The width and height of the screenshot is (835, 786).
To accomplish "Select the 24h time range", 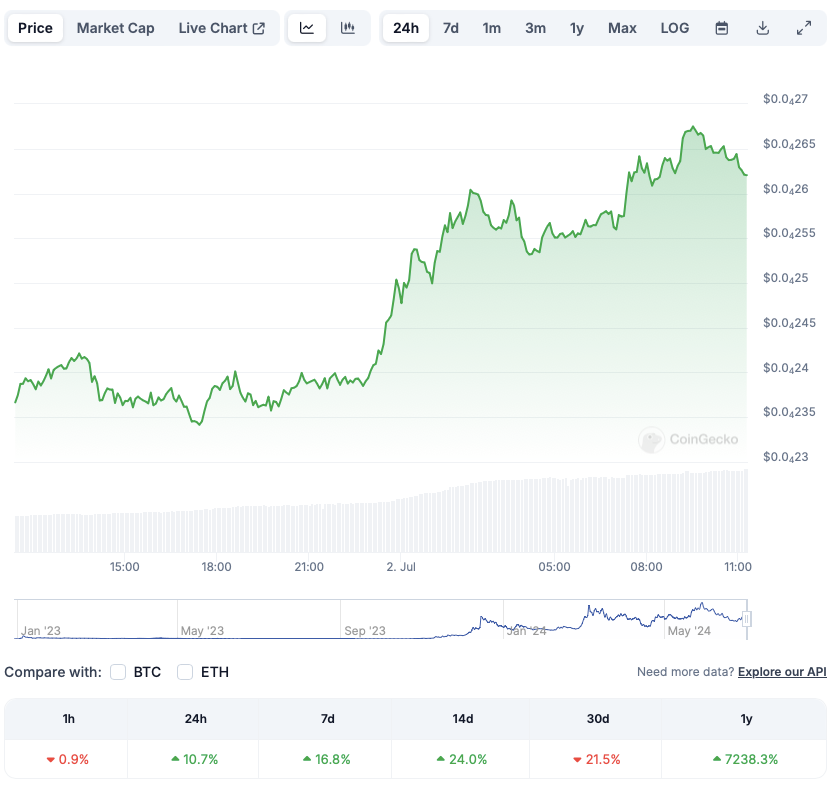I will point(406,28).
